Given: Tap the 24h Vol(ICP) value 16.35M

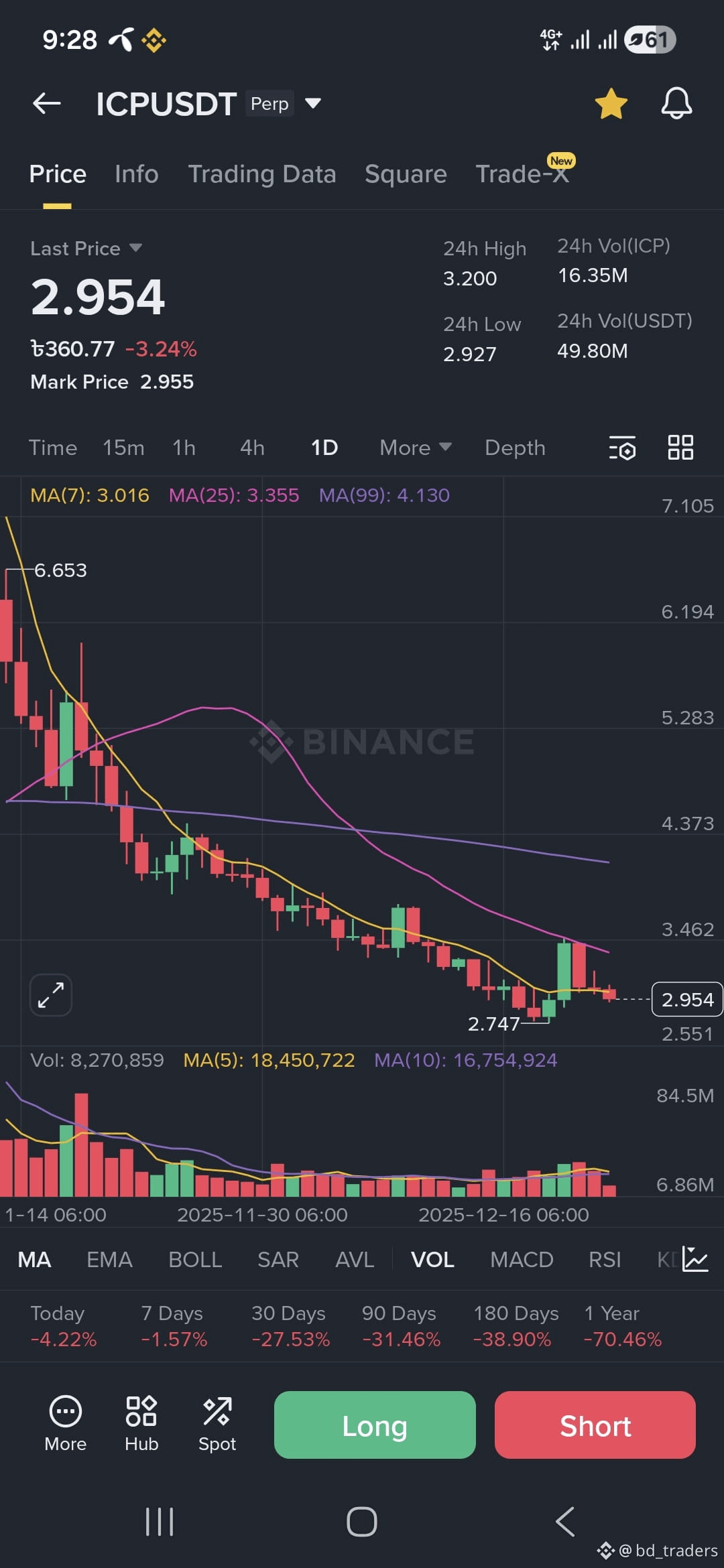Looking at the screenshot, I should [593, 275].
